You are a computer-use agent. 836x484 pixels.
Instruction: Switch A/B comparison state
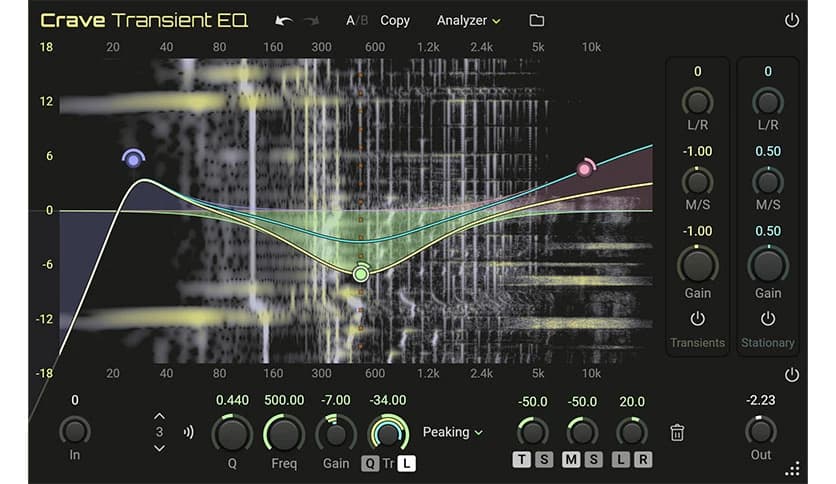pyautogui.click(x=357, y=20)
